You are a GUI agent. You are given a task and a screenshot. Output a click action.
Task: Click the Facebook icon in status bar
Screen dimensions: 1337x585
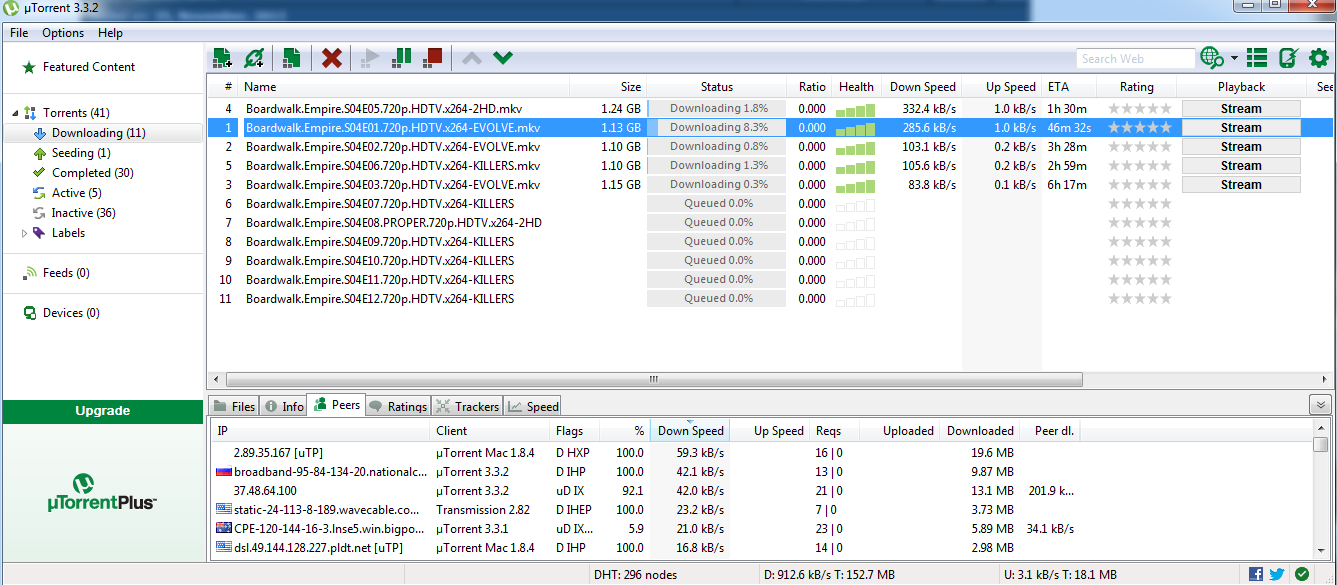(1256, 574)
